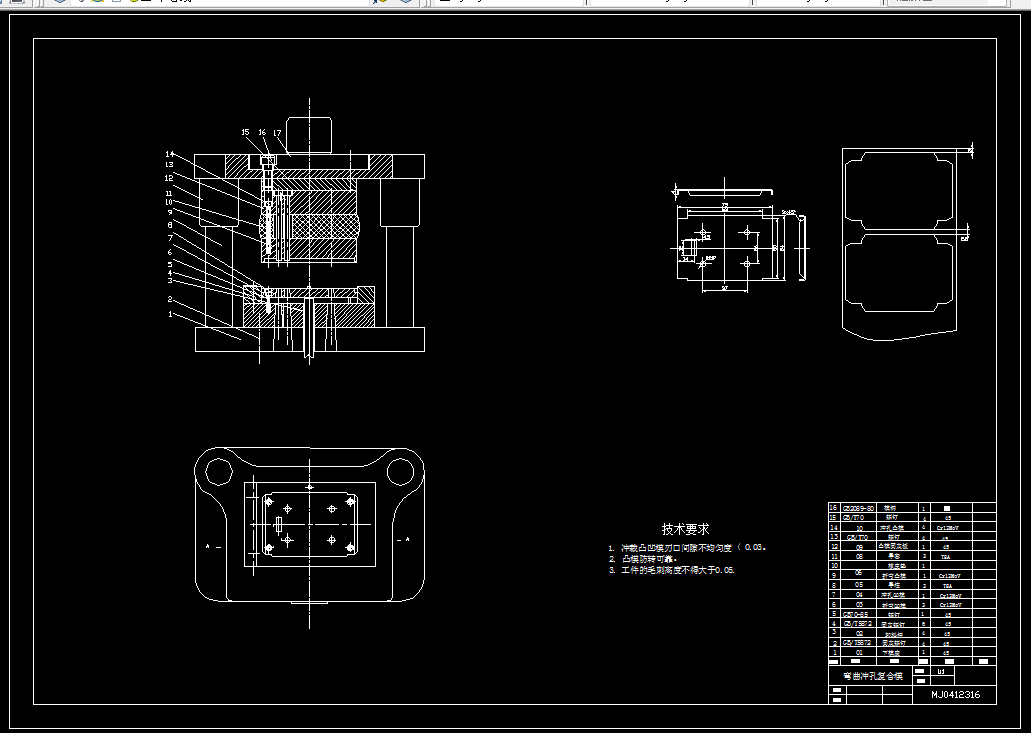This screenshot has height=733, width=1031.
Task: Click callout number 17 in the section view
Action: [x=277, y=133]
